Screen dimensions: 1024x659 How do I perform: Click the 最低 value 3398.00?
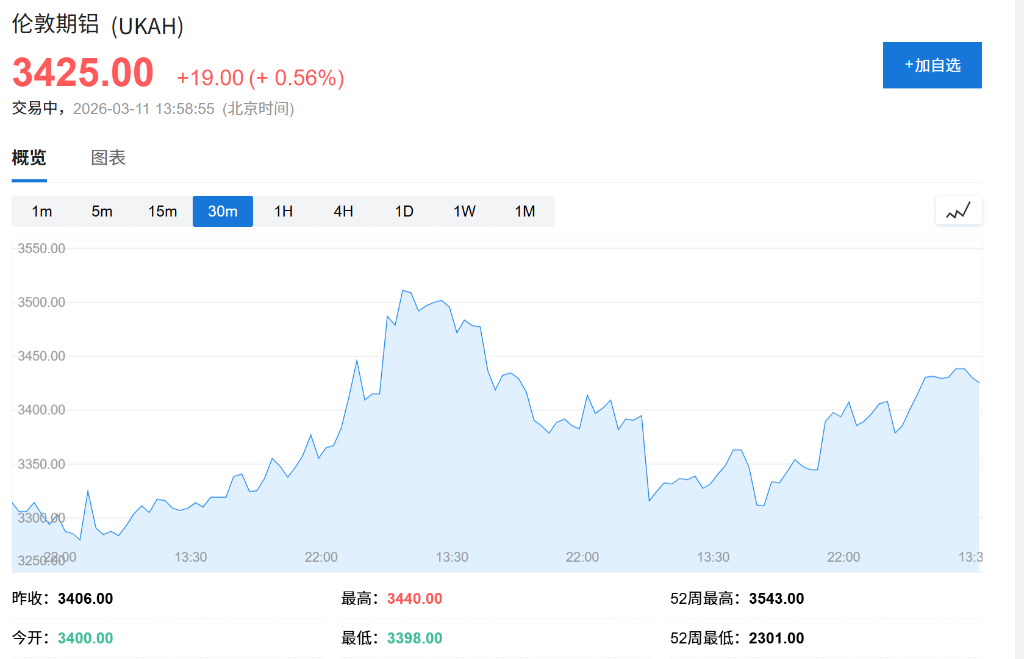(x=415, y=638)
